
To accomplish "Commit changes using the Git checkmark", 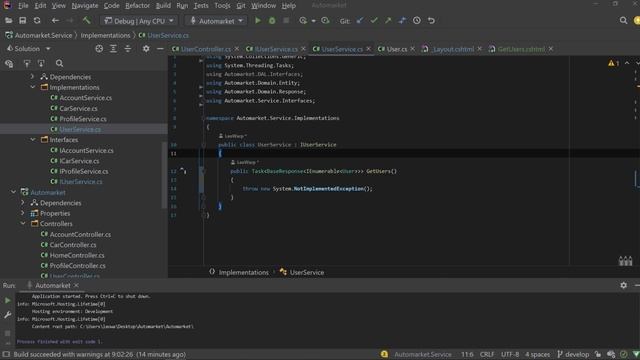I will click(x=374, y=20).
